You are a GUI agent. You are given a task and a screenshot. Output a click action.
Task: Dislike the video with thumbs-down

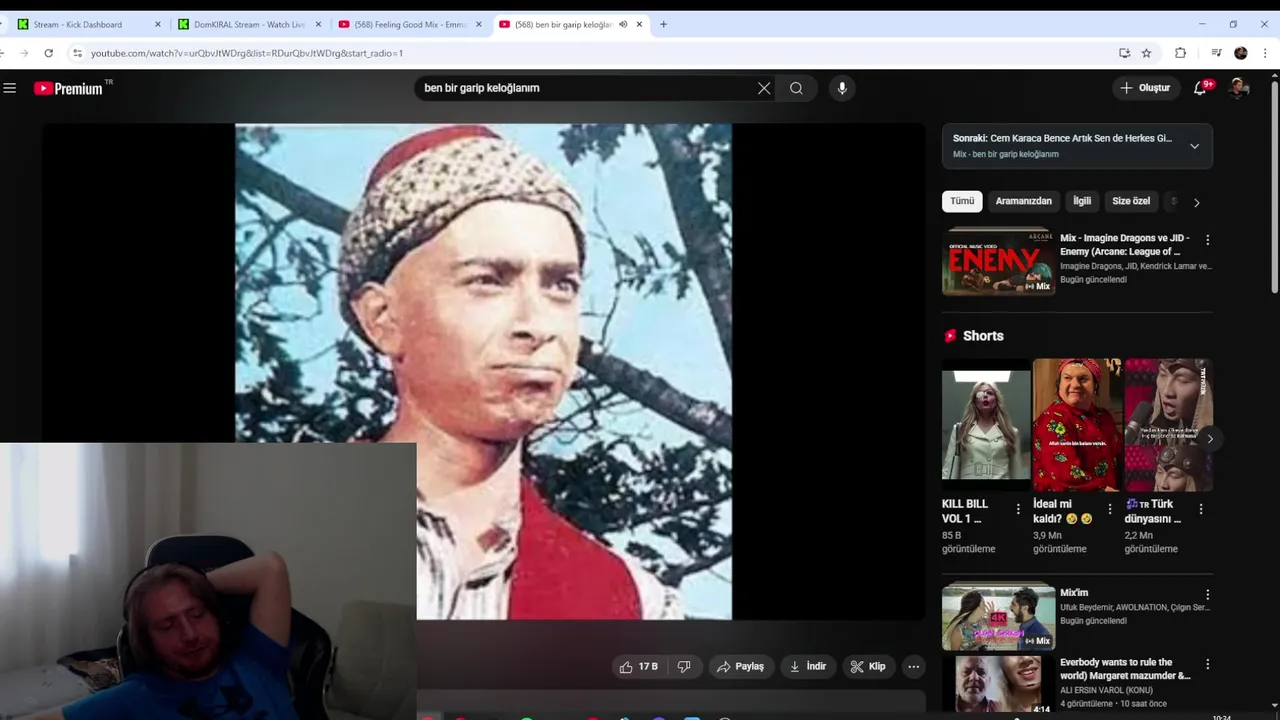(x=684, y=666)
